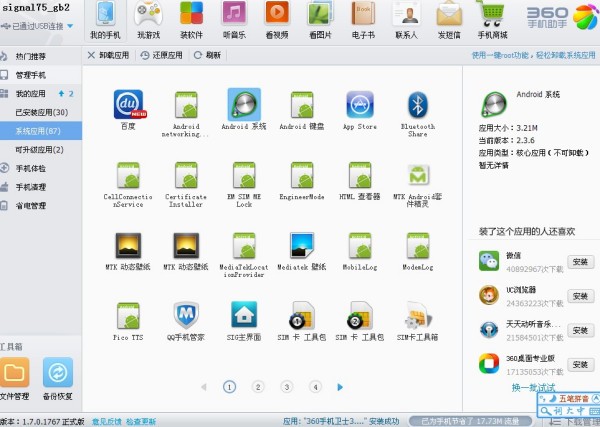Go to 装软件 software section

[x=191, y=21]
